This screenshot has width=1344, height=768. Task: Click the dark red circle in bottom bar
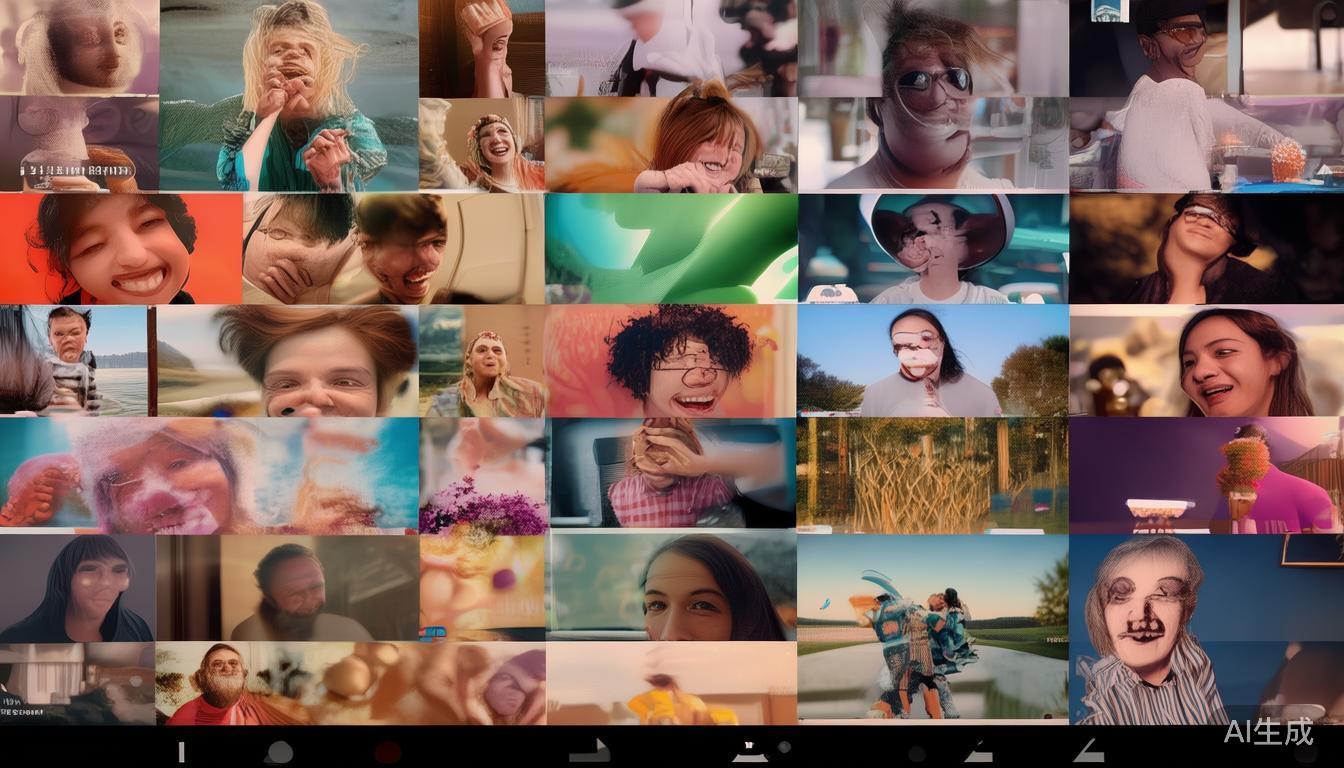pyautogui.click(x=387, y=751)
